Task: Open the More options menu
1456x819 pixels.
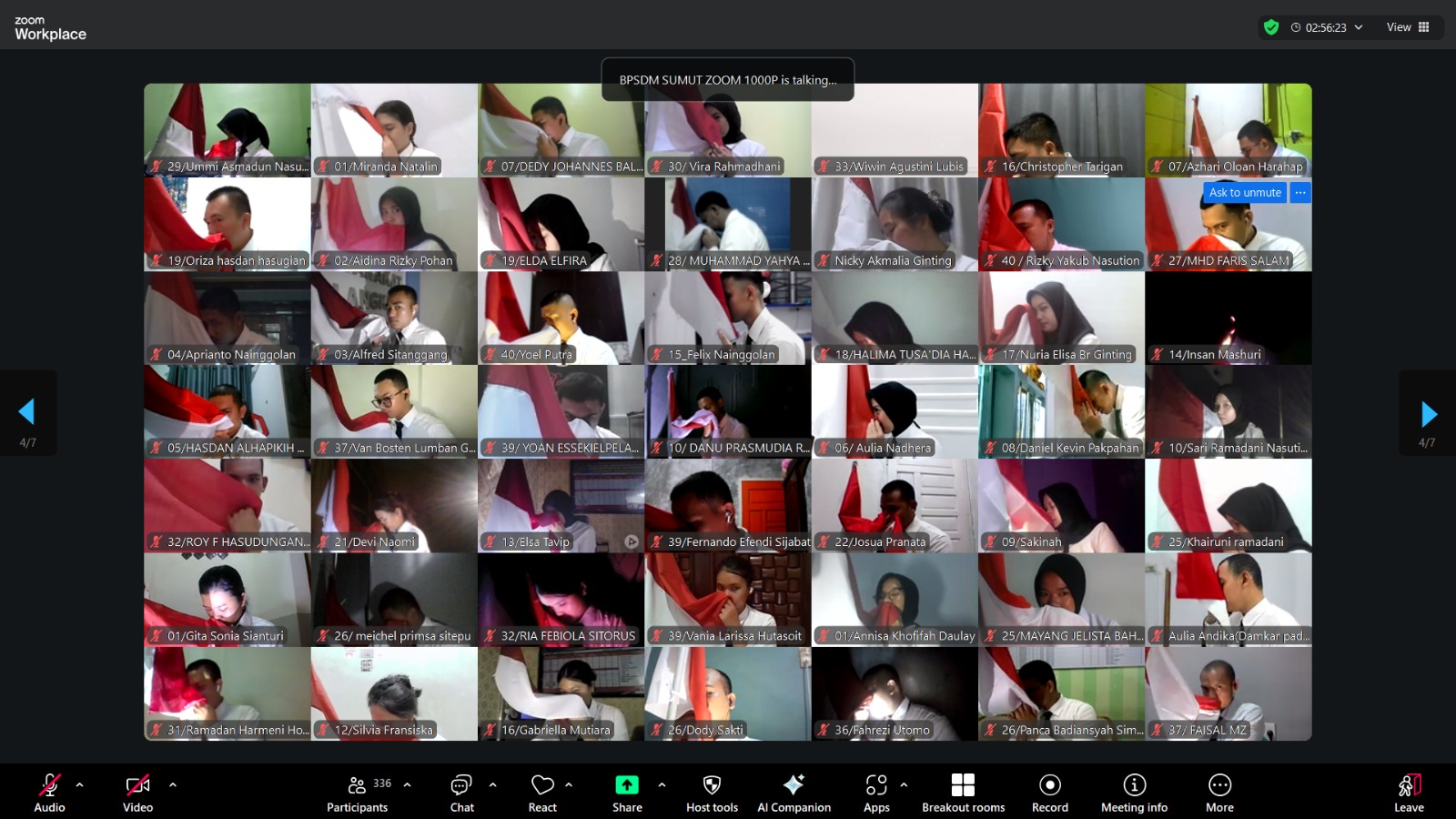Action: click(1219, 792)
